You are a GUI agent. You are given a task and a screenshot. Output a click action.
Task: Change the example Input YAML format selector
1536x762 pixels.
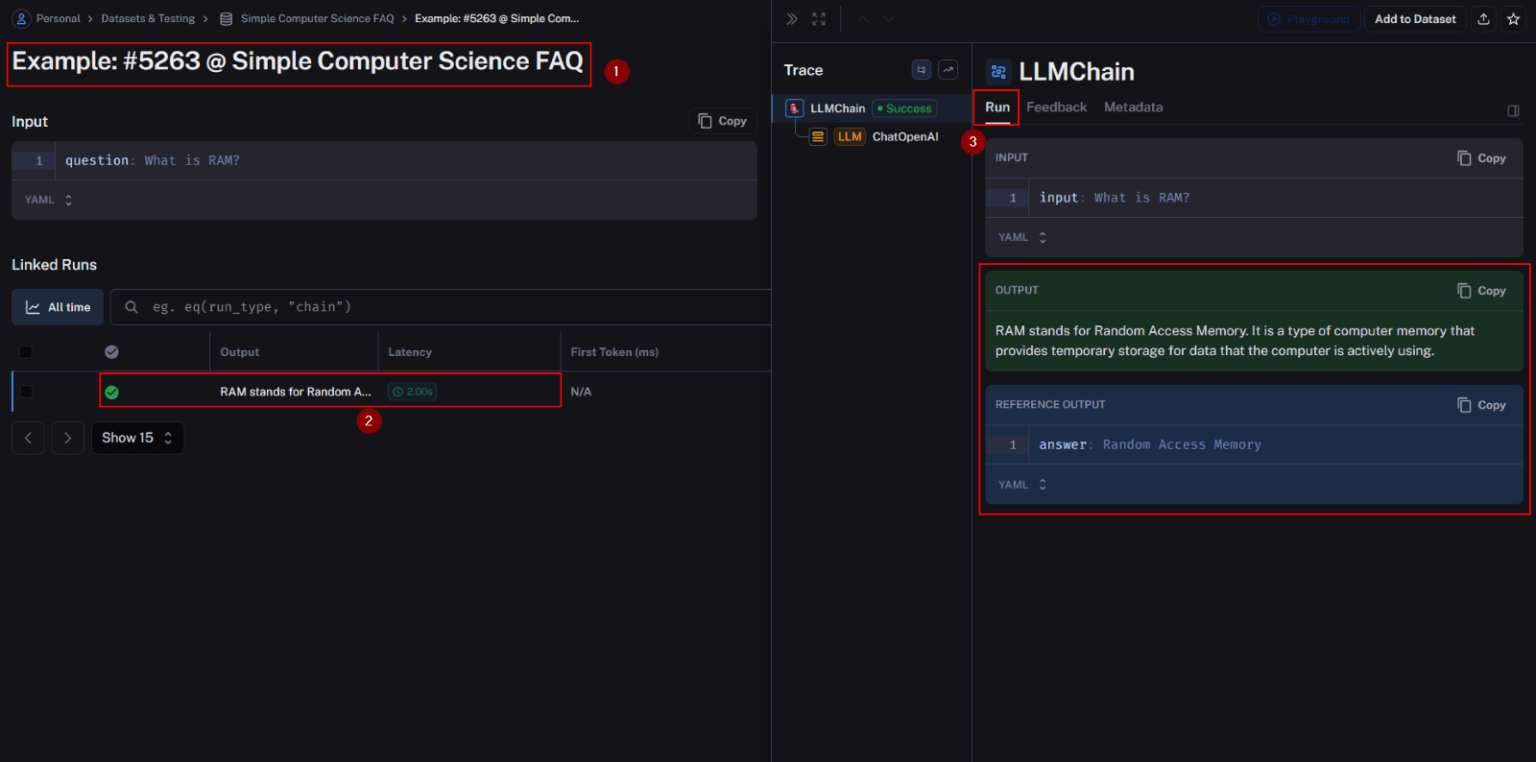(x=48, y=200)
